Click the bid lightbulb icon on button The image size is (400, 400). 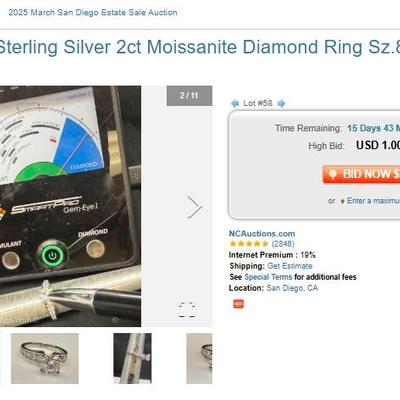(332, 174)
